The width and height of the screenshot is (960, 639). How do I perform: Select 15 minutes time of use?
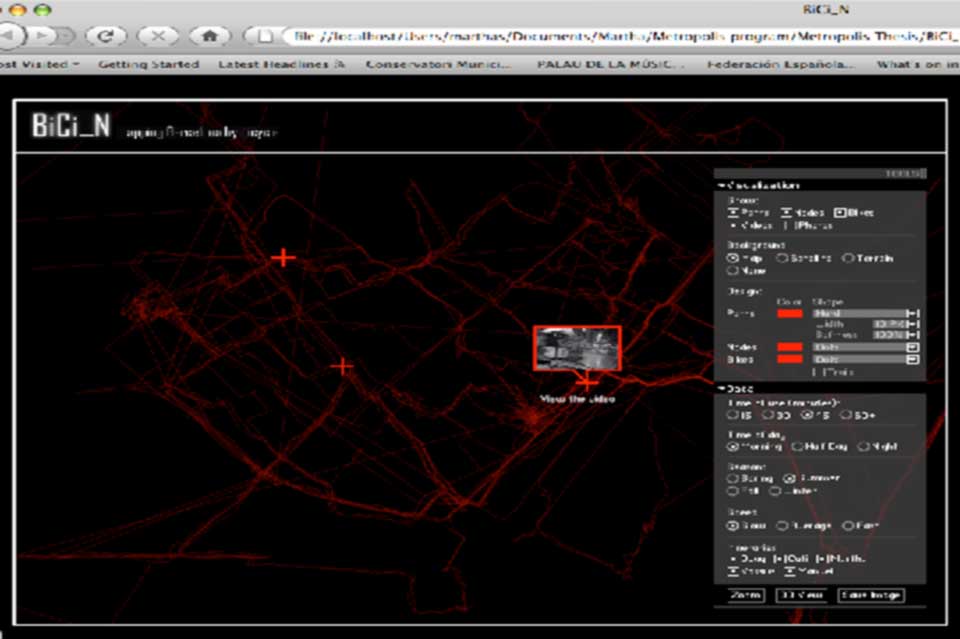pos(732,415)
